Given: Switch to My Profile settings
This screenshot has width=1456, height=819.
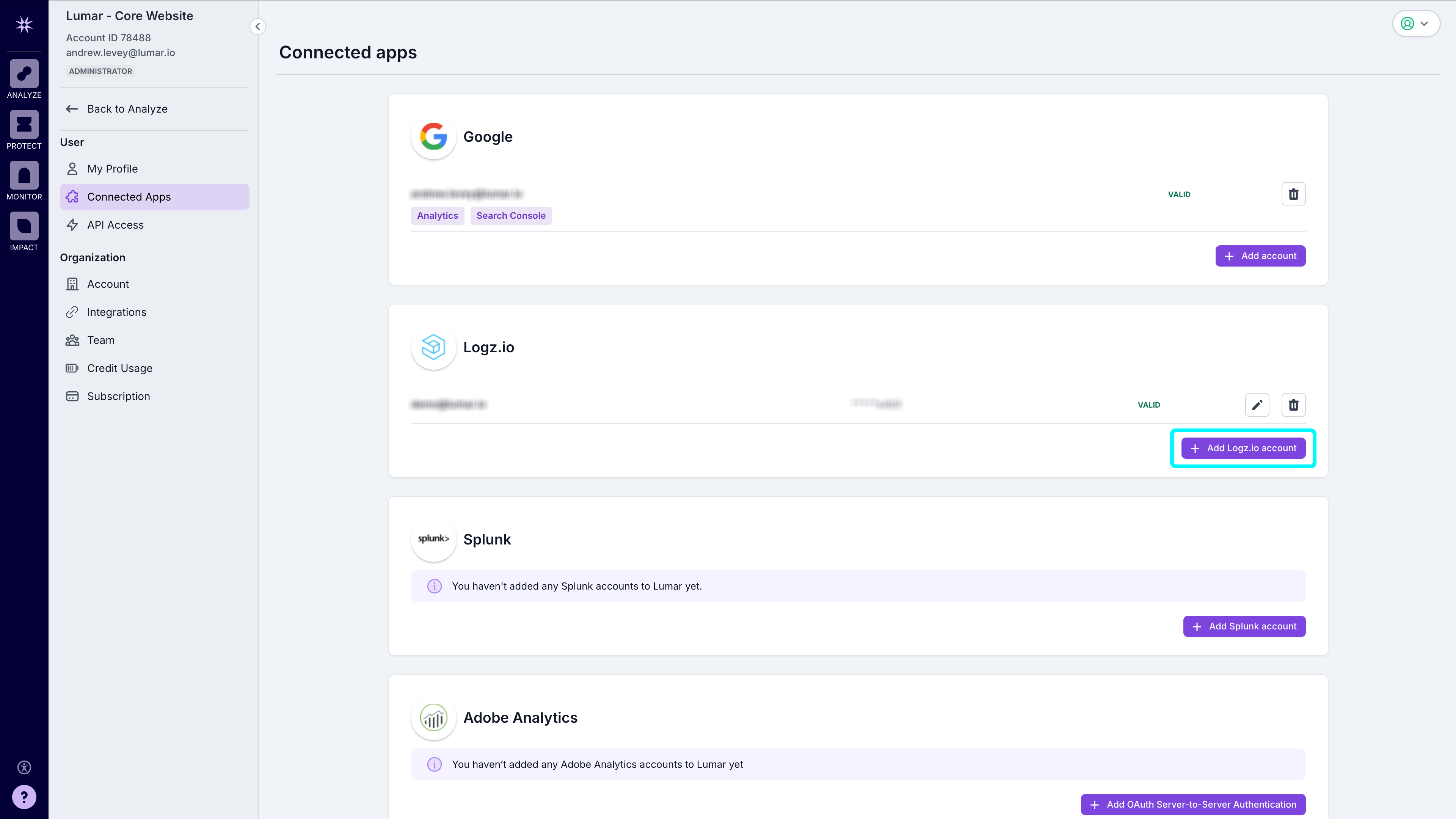Looking at the screenshot, I should click(x=113, y=168).
